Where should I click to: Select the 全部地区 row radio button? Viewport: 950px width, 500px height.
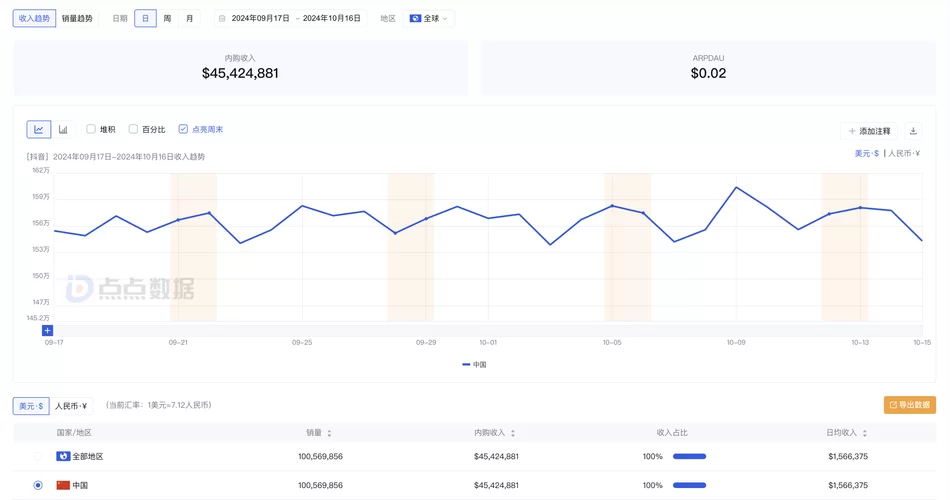pyautogui.click(x=38, y=456)
